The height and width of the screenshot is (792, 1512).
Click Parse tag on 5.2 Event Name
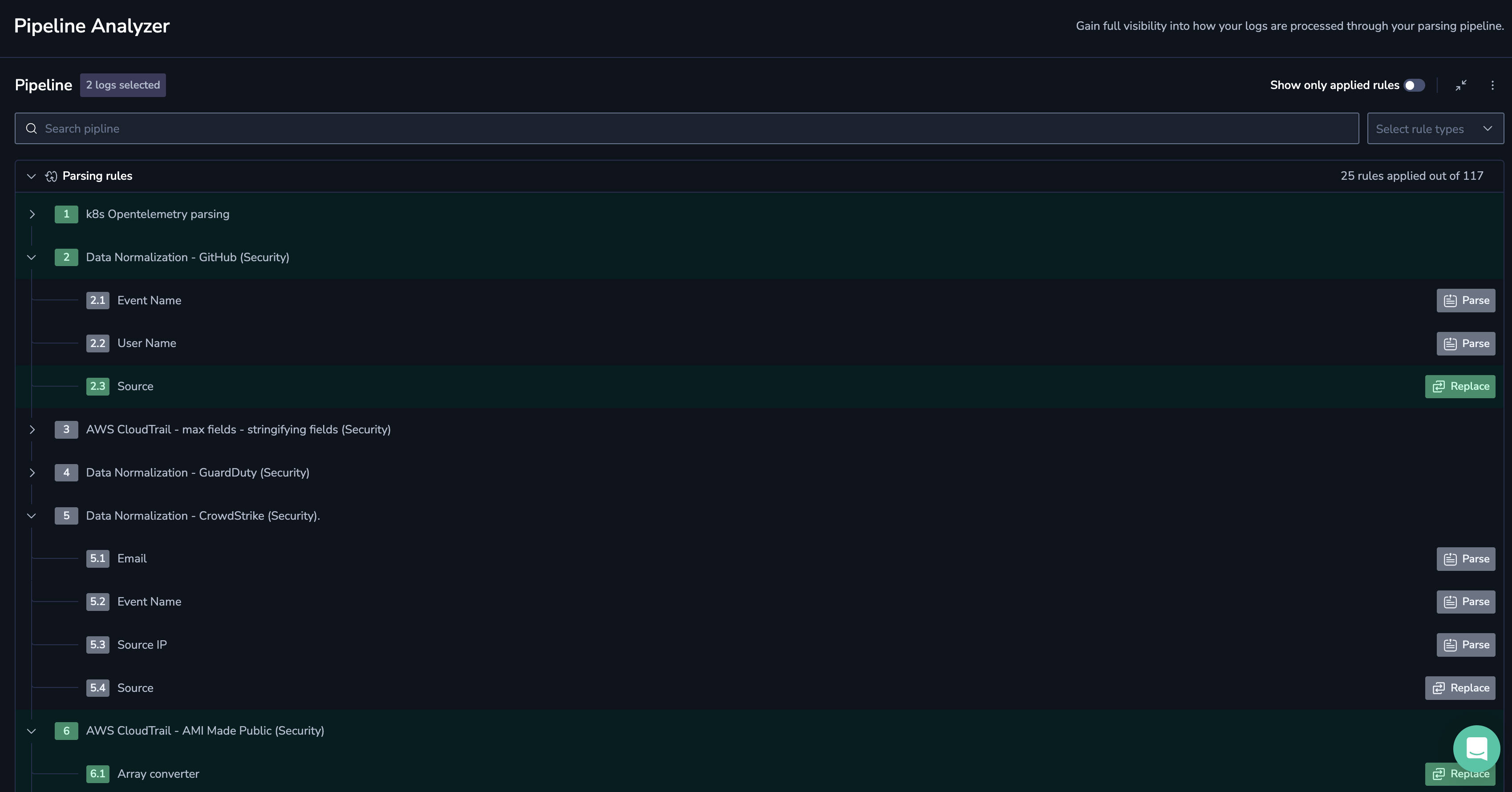[1466, 602]
